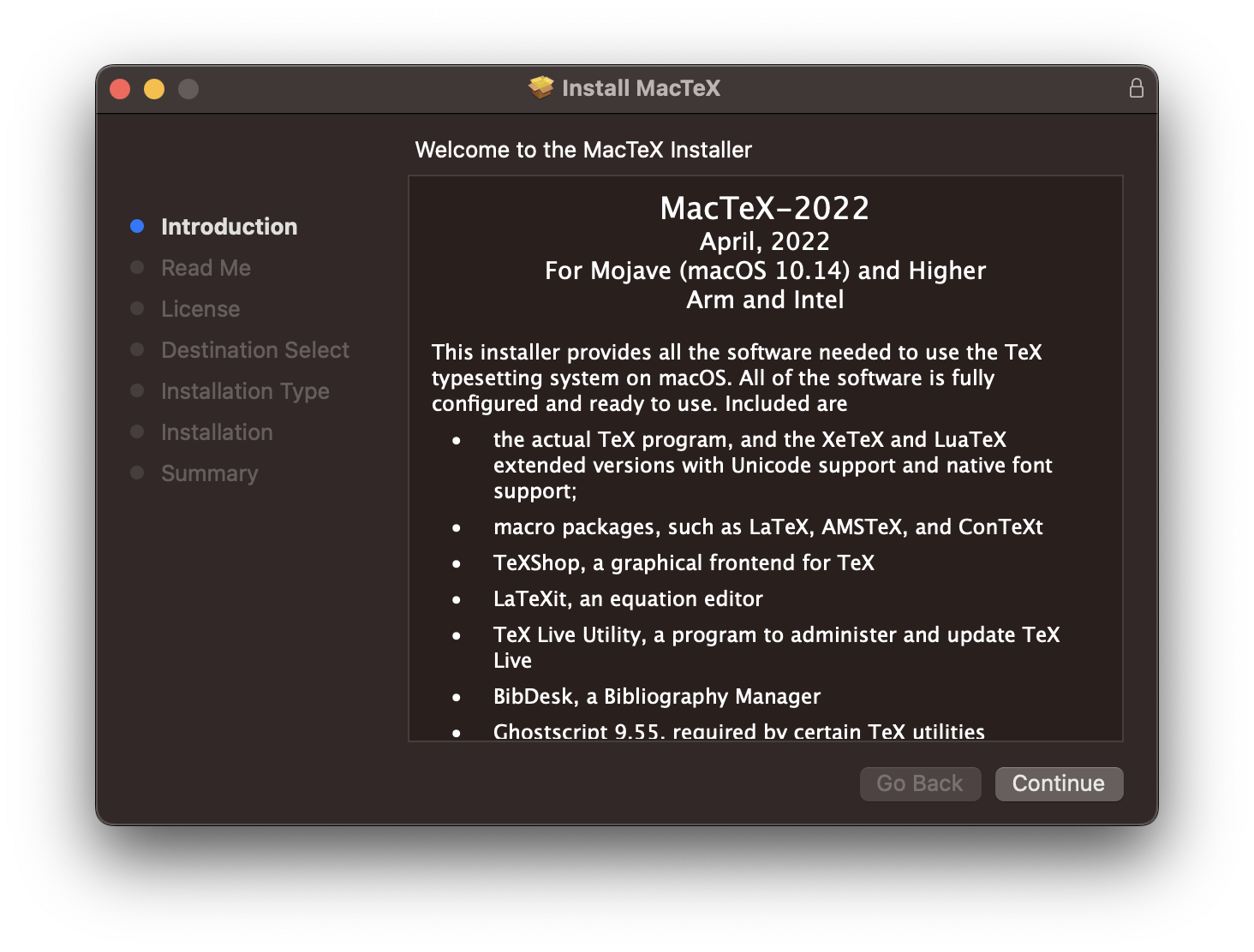Click the blue bullet beside Introduction

pos(137,226)
